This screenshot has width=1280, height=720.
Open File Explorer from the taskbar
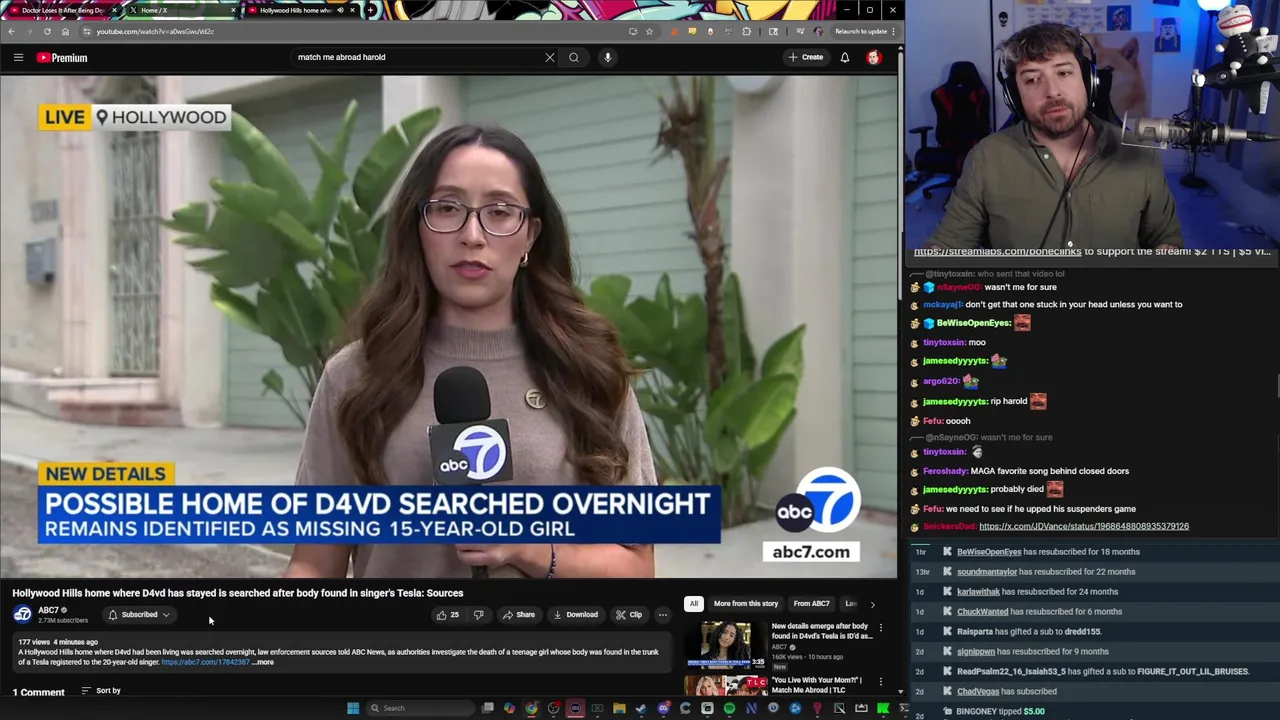(x=619, y=708)
